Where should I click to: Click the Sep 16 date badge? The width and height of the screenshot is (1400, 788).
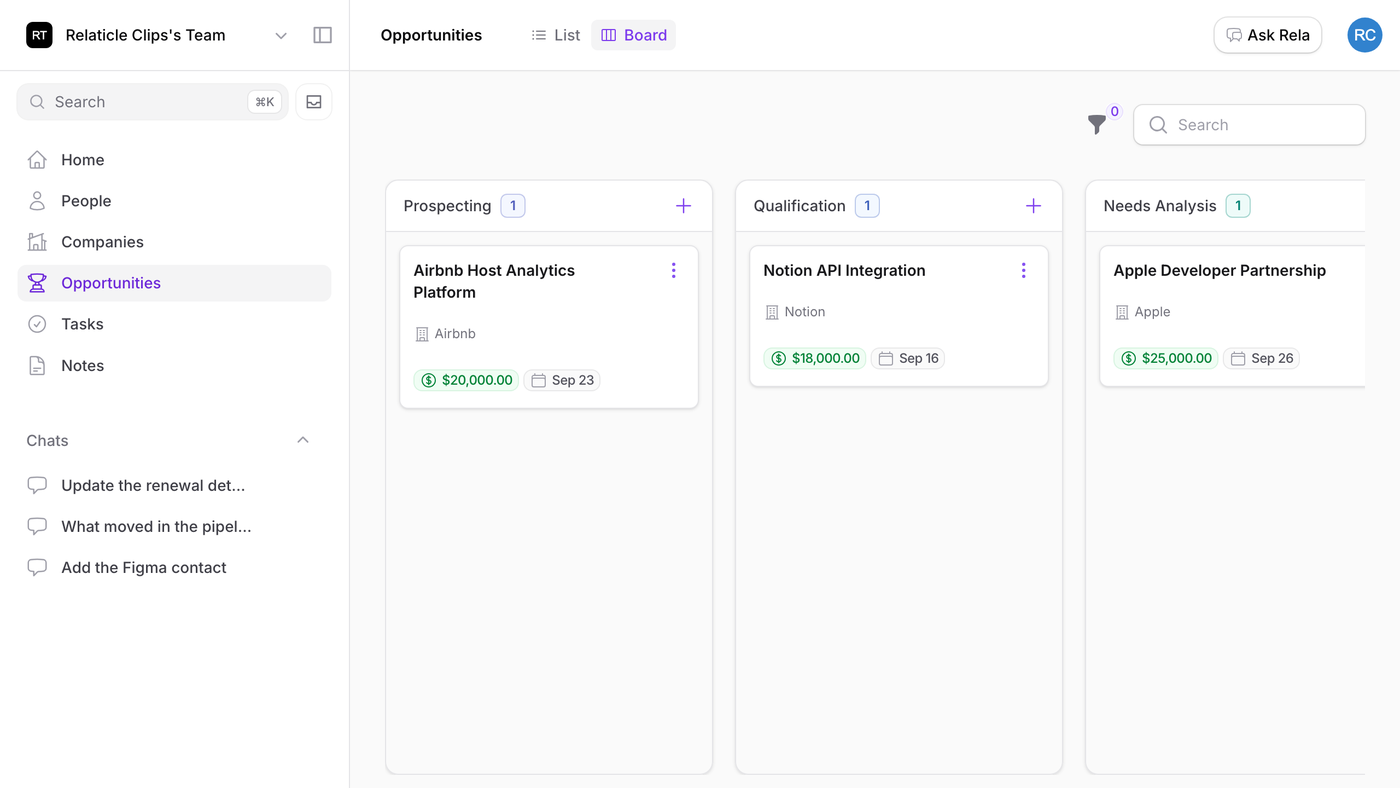908,358
